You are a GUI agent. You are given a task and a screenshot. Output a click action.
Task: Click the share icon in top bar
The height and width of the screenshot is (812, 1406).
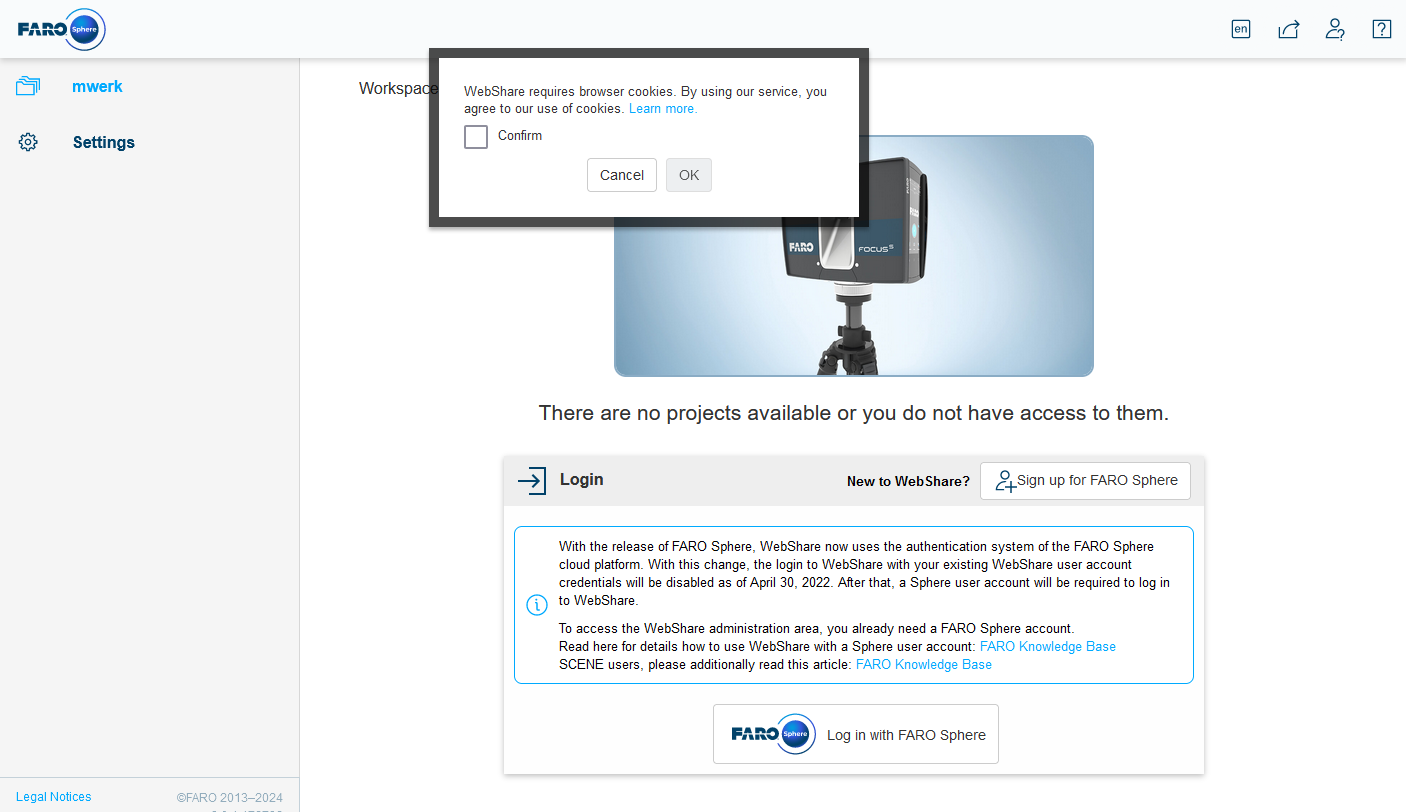(x=1288, y=29)
